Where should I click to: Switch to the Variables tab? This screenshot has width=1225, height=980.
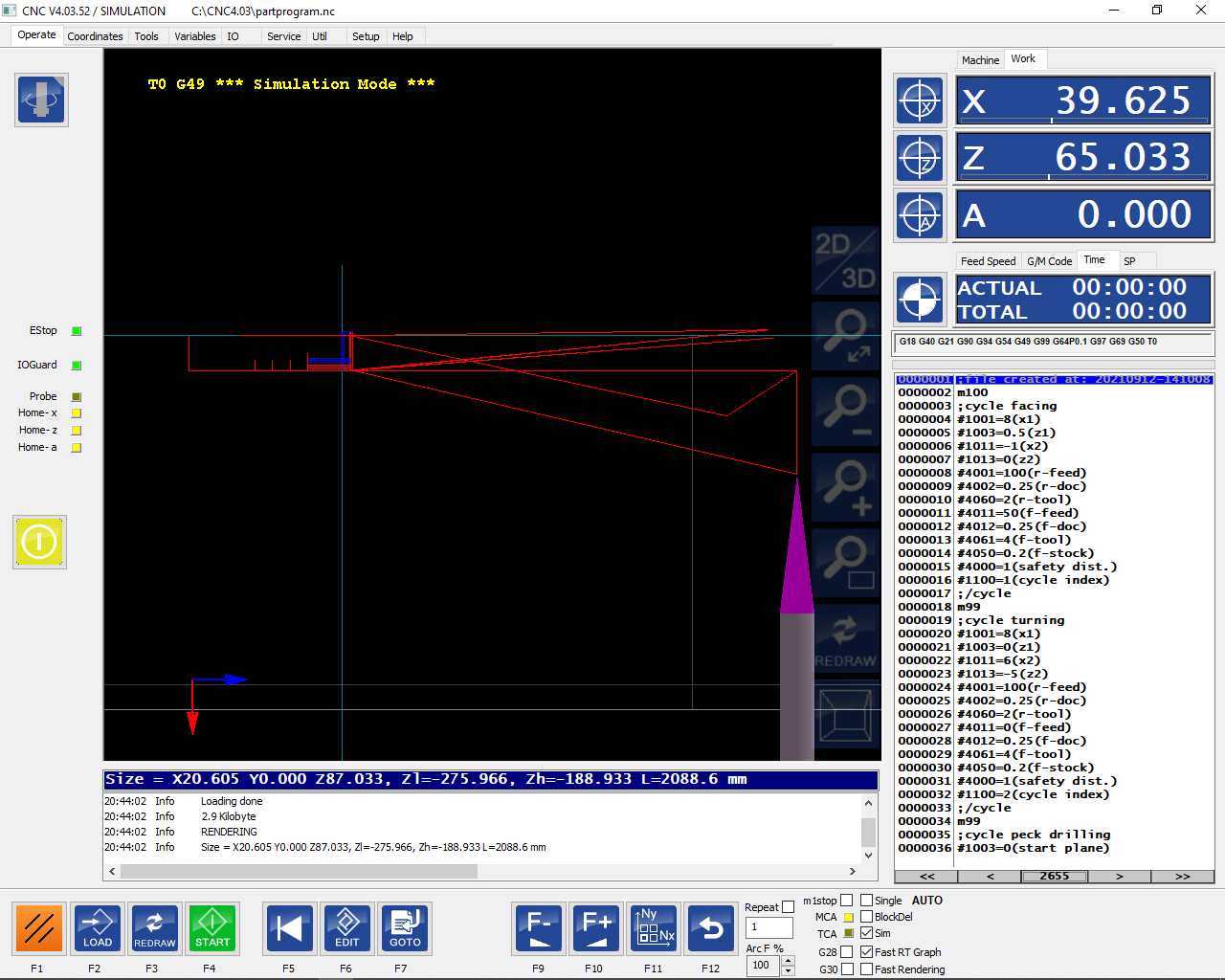[x=195, y=36]
